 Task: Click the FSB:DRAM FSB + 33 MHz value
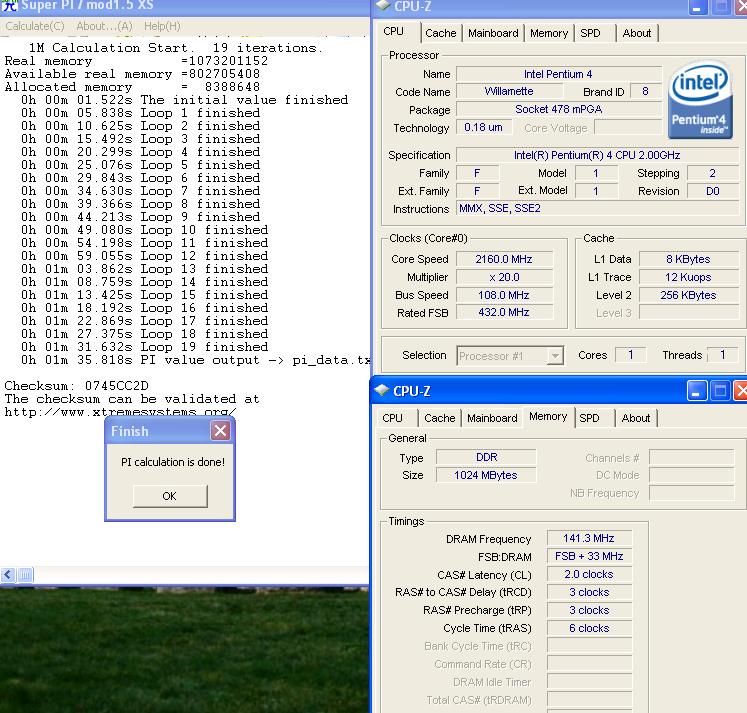click(589, 556)
